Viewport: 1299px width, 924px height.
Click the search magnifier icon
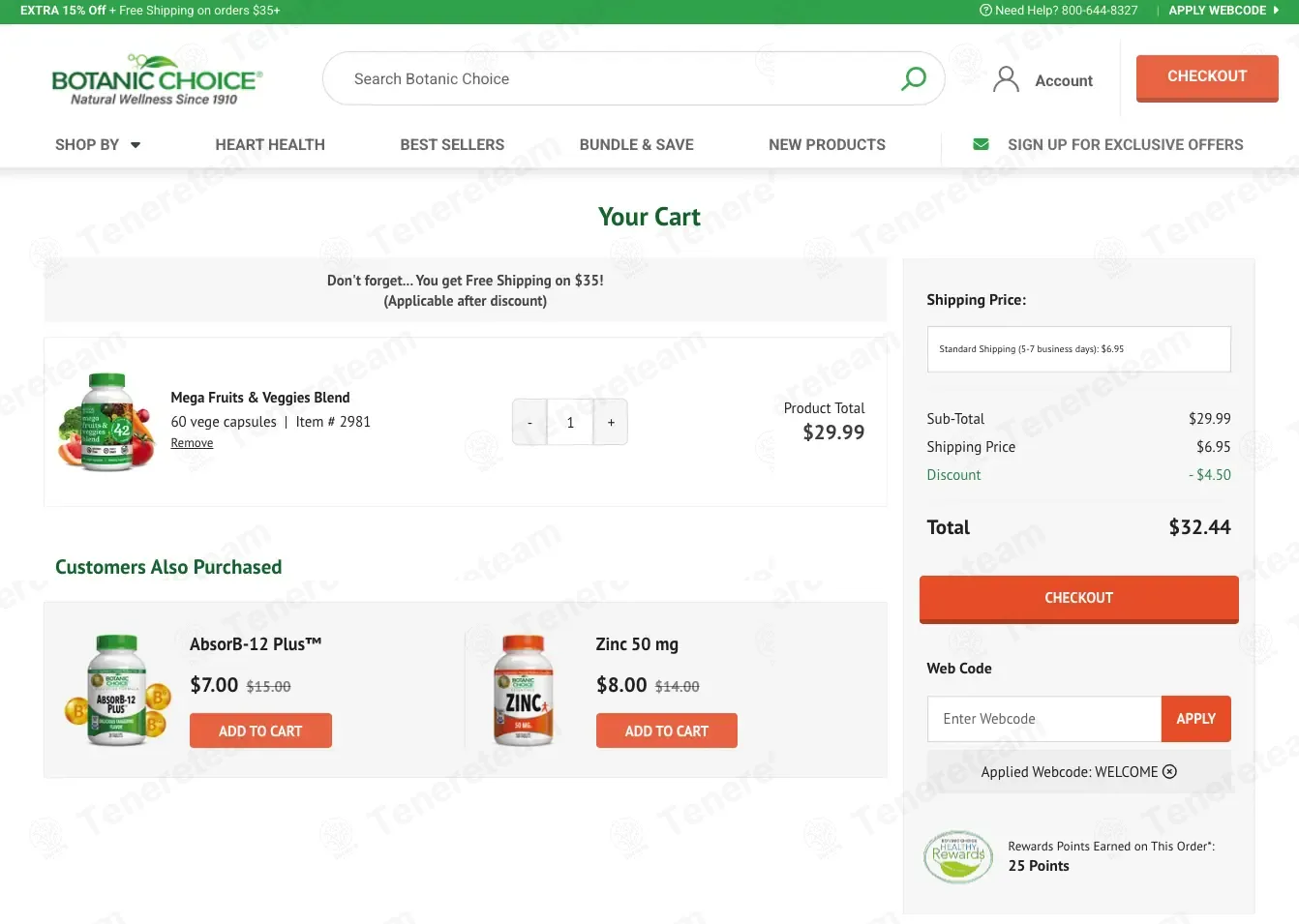coord(914,78)
